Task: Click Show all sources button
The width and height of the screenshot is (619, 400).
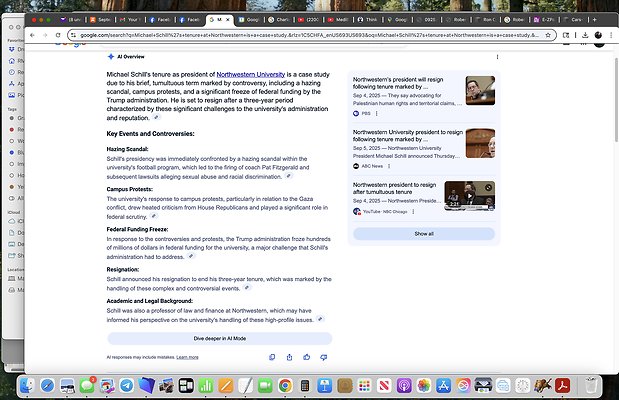Action: (x=424, y=234)
